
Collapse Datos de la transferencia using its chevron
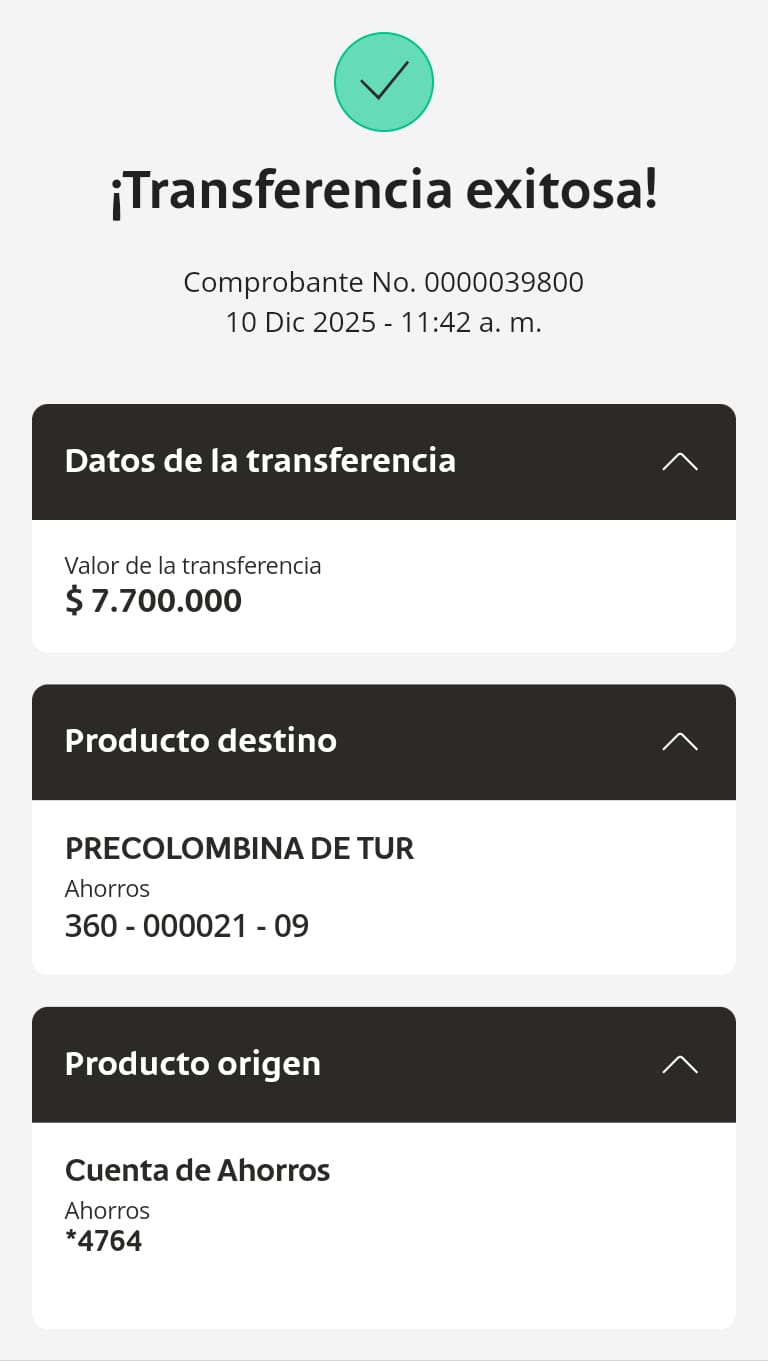680,462
